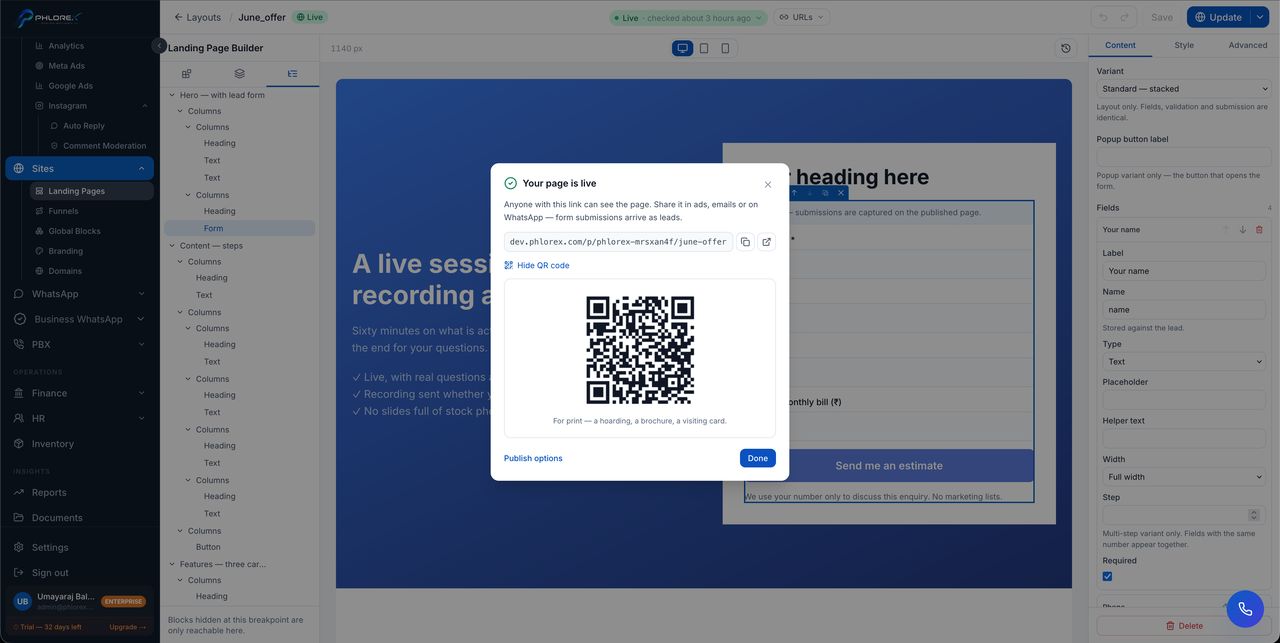Open the field Type dropdown
The height and width of the screenshot is (643, 1280).
(x=1184, y=362)
